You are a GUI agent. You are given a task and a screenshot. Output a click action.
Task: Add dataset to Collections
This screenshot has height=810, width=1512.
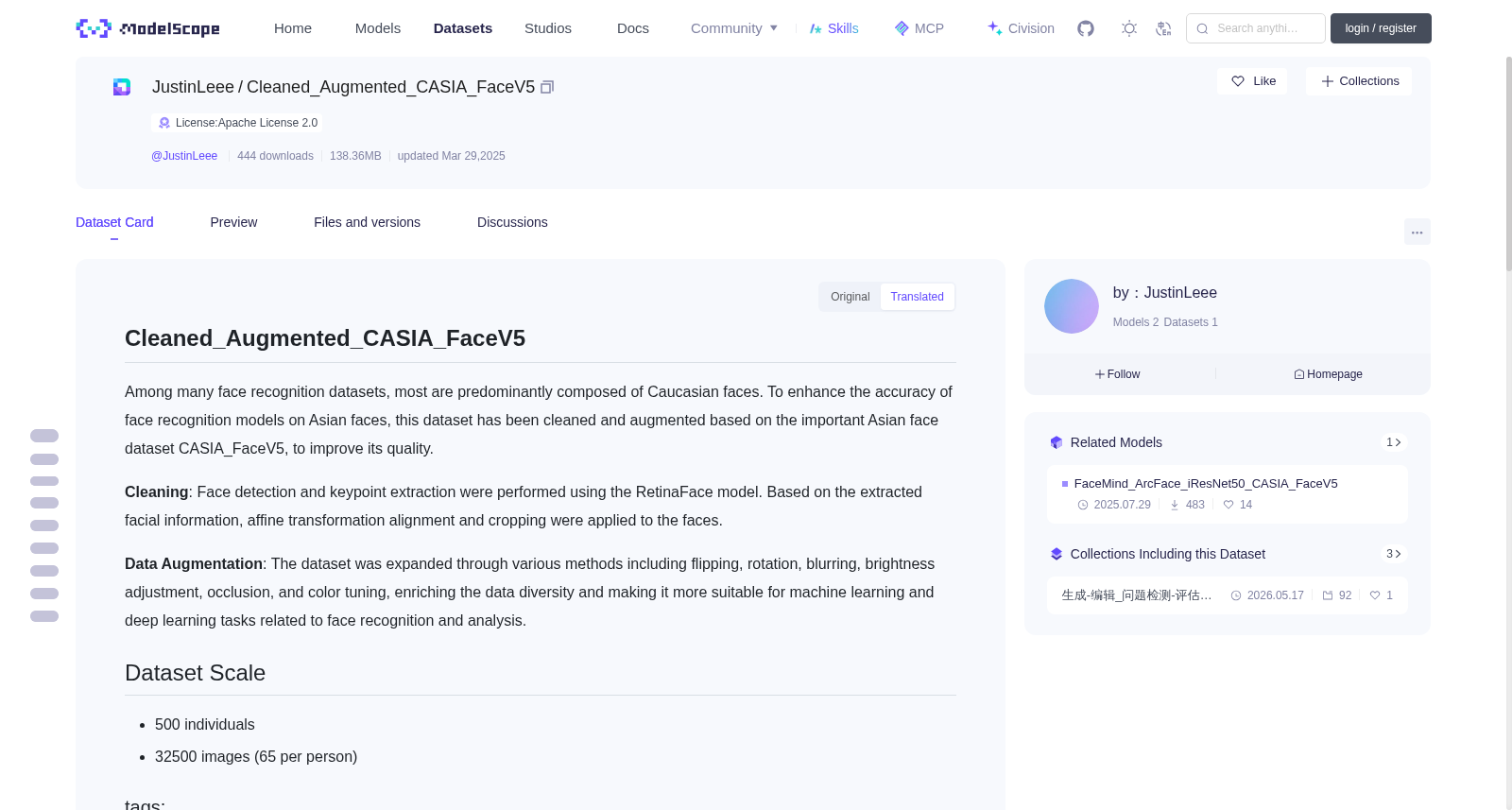(x=1359, y=81)
